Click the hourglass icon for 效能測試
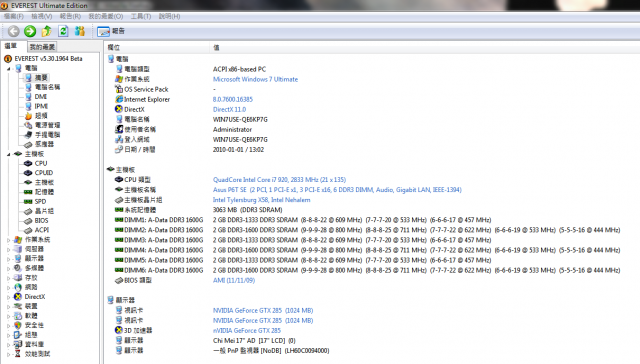 pyautogui.click(x=18, y=354)
